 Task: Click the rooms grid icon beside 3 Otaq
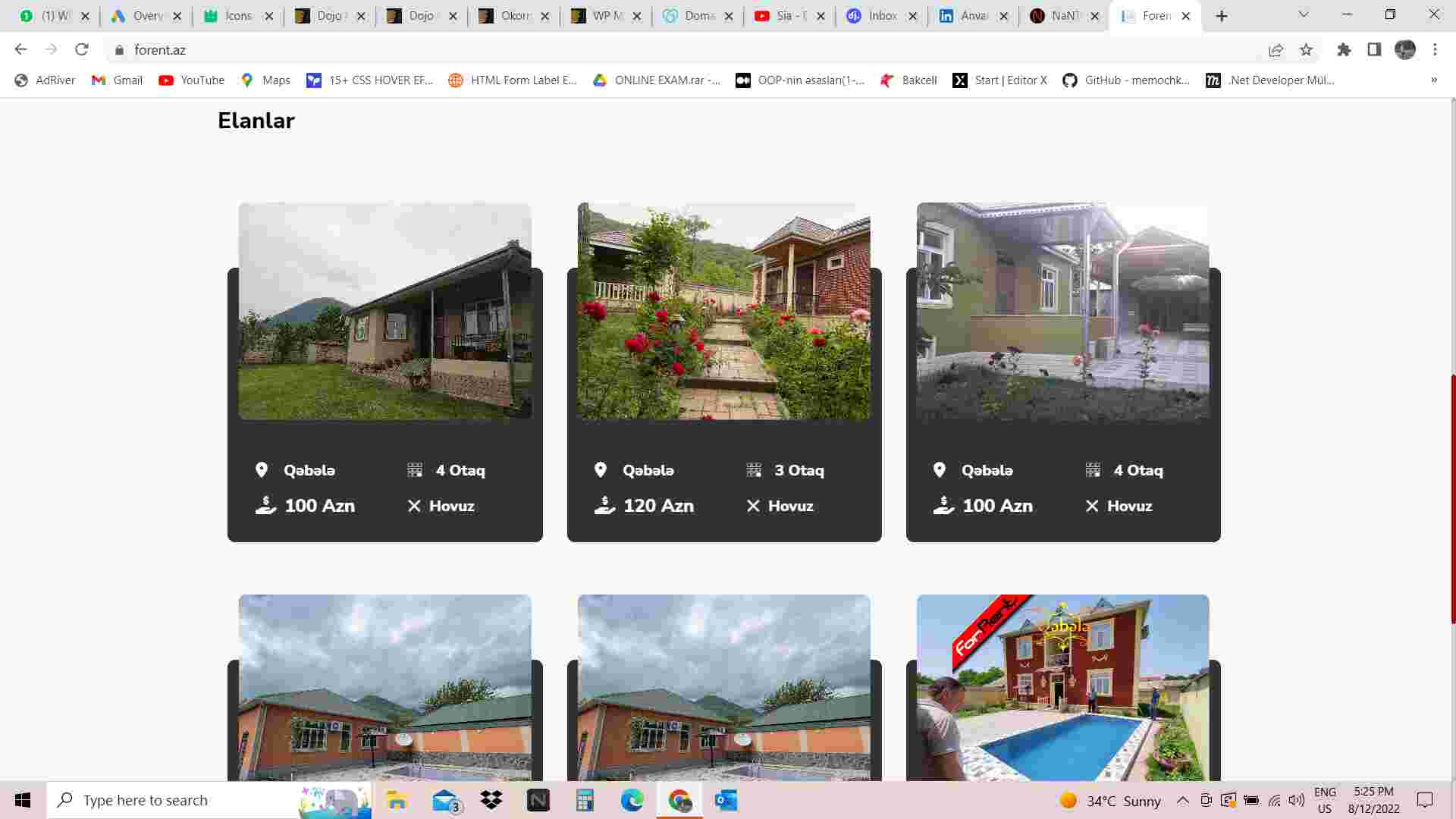(x=754, y=470)
